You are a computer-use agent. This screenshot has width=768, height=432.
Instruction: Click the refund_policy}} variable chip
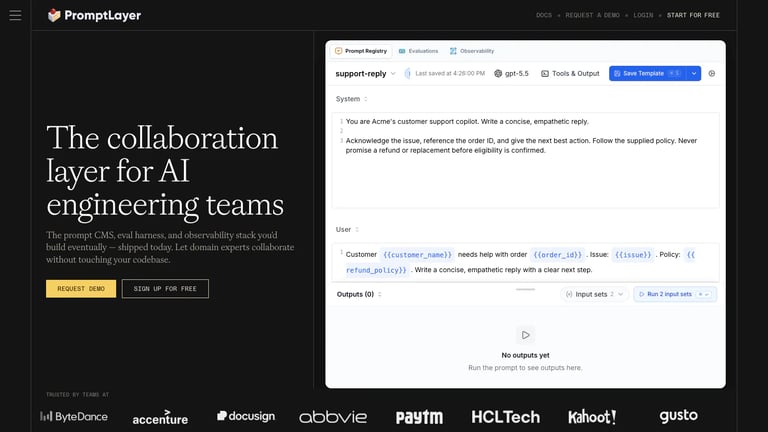click(x=376, y=270)
